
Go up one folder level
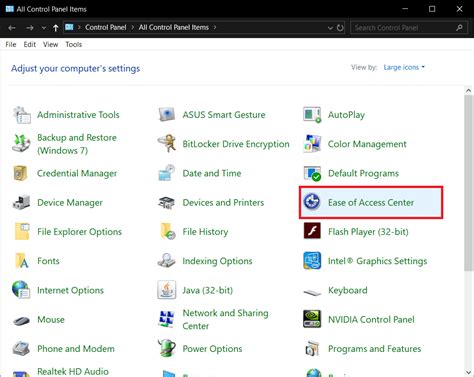(55, 28)
